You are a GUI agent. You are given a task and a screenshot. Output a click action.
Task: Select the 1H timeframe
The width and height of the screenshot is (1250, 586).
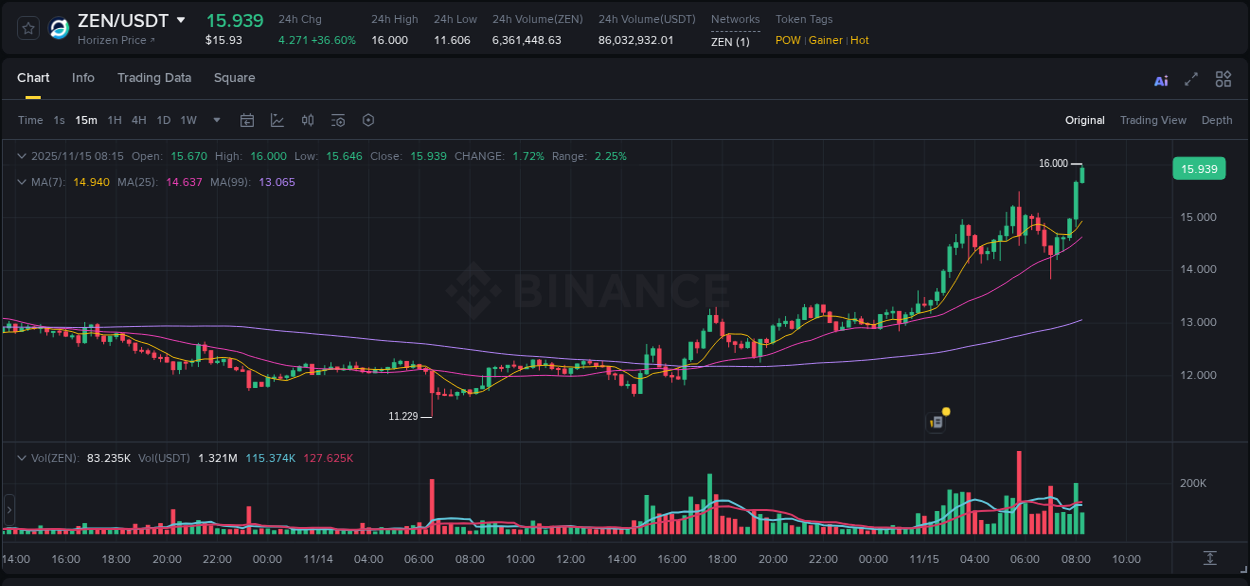(116, 120)
